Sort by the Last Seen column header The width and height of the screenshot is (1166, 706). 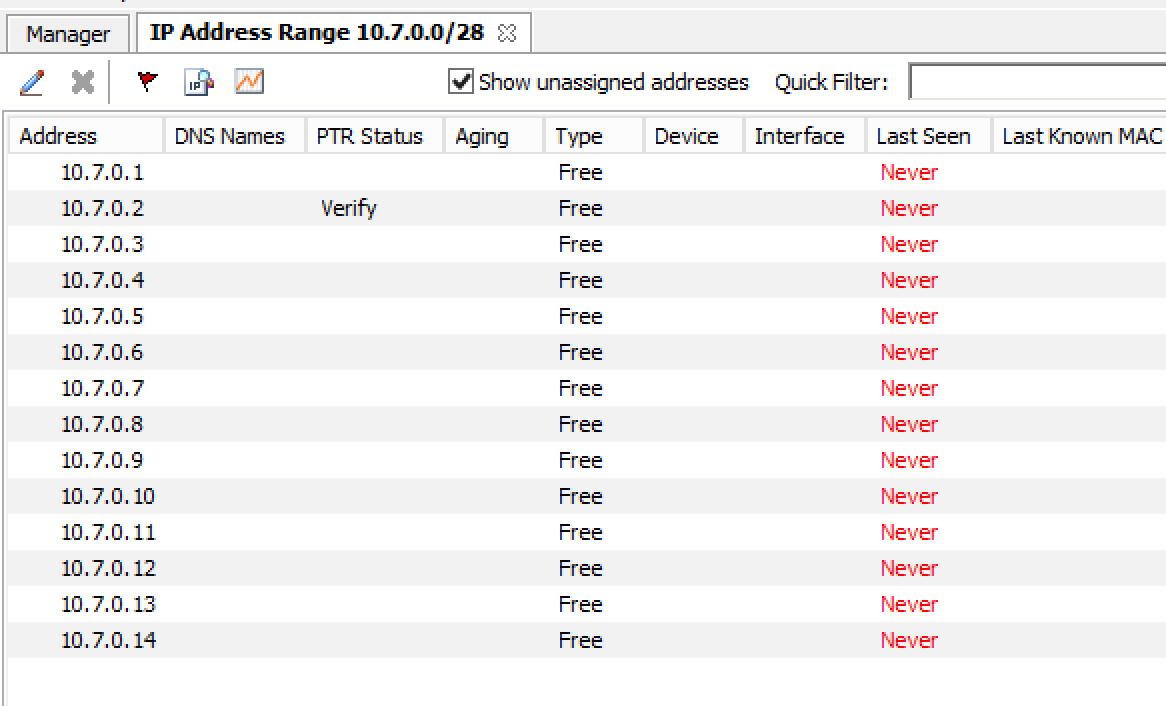coord(923,136)
